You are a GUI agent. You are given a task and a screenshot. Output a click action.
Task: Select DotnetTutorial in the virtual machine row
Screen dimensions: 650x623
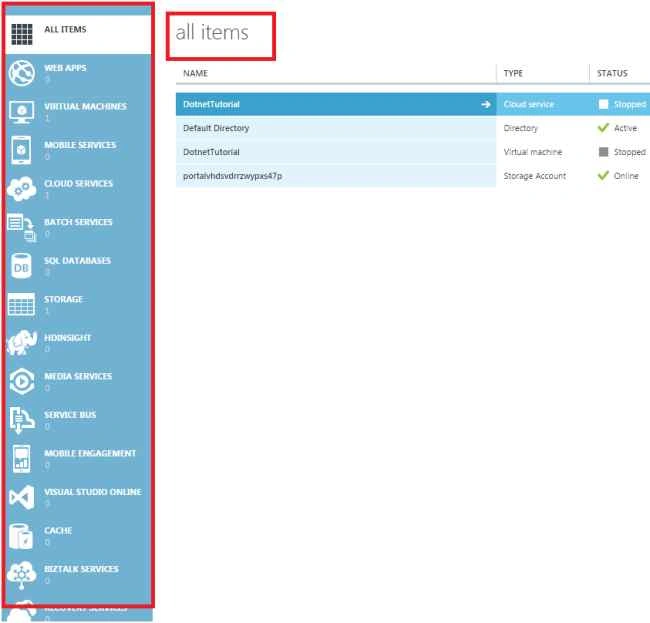[211, 152]
